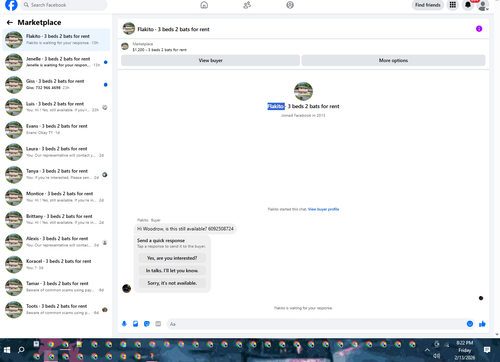The width and height of the screenshot is (500, 362).
Task: Send a thumbs-up like
Action: click(482, 324)
